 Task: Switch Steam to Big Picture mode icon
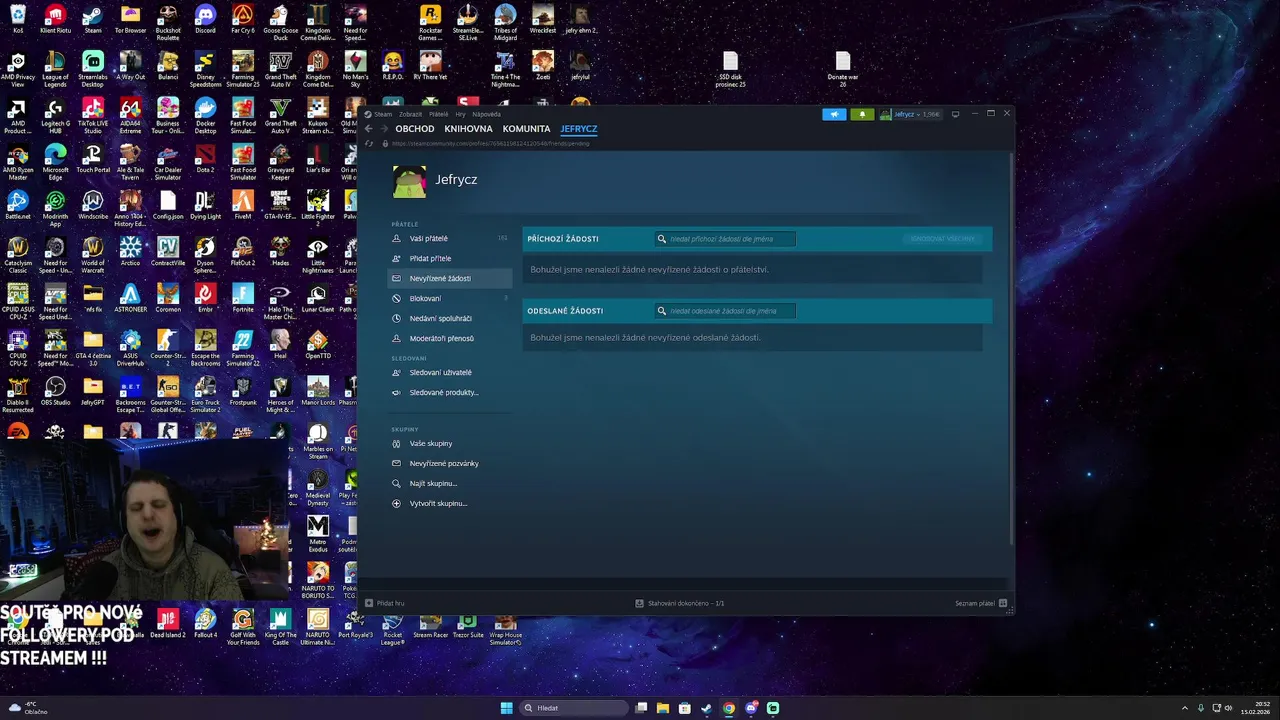[955, 114]
